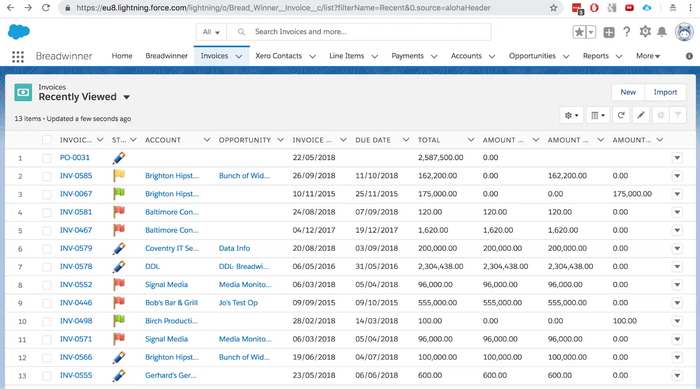This screenshot has width=700, height=389.
Task: Open the All search scope dropdown
Action: point(211,32)
